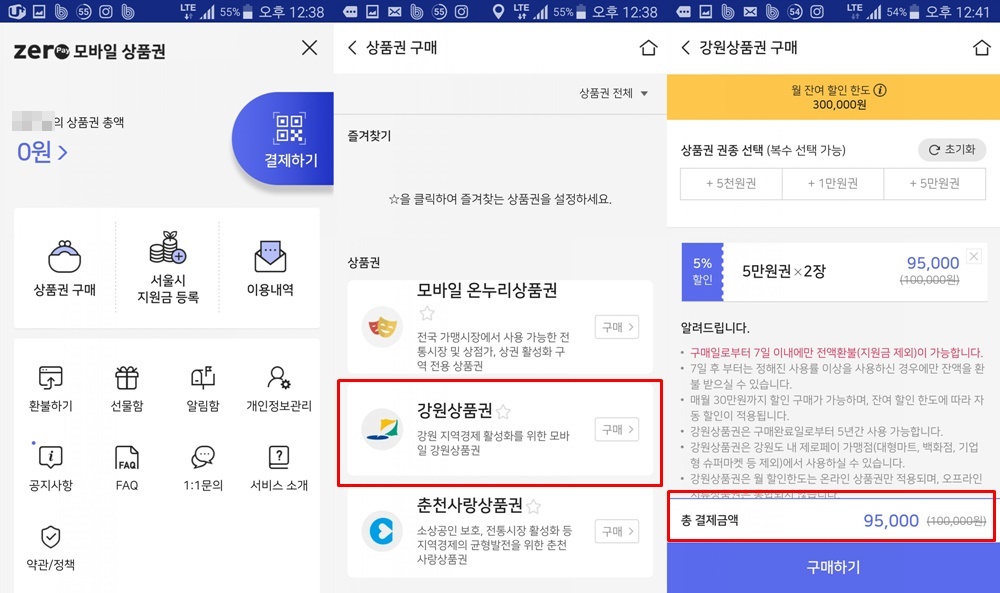Tap mail notification in middle status bar
The width and height of the screenshot is (1000, 593).
[395, 11]
